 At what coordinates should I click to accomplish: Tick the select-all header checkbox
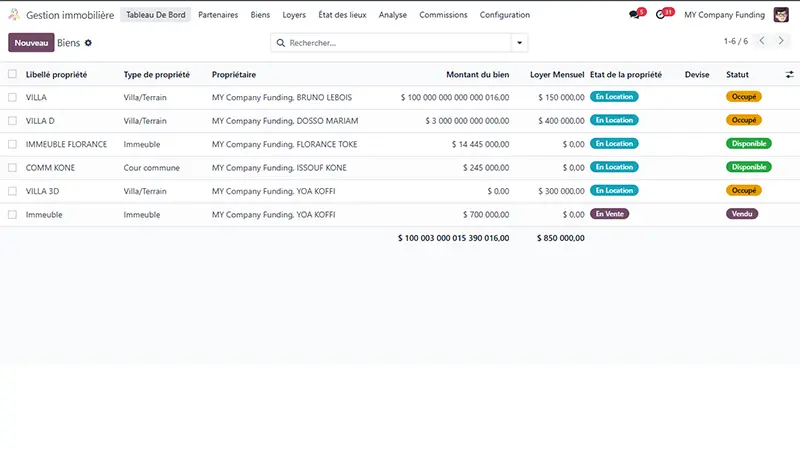(x=13, y=75)
